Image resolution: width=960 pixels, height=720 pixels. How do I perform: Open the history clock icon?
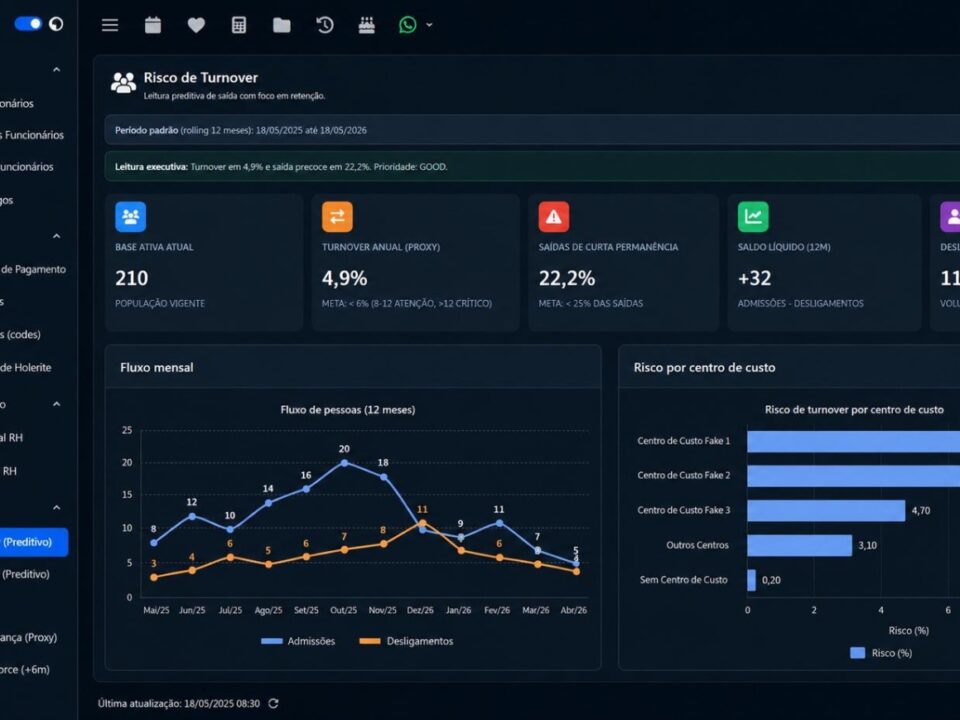pos(324,25)
